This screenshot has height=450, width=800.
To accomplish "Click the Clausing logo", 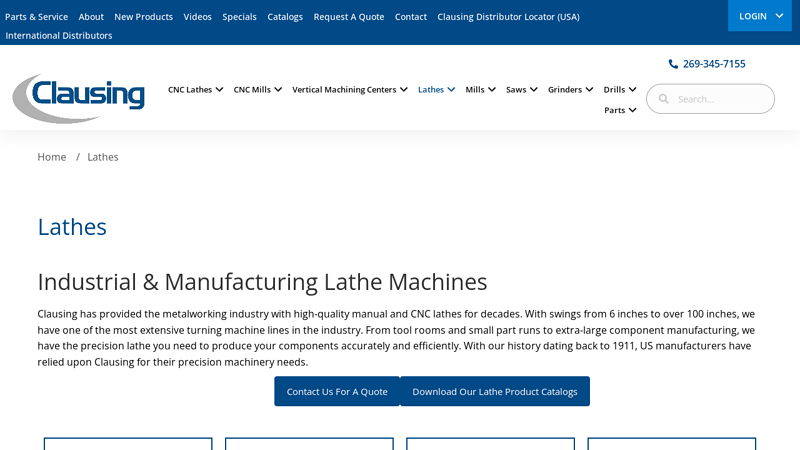I will coord(79,98).
